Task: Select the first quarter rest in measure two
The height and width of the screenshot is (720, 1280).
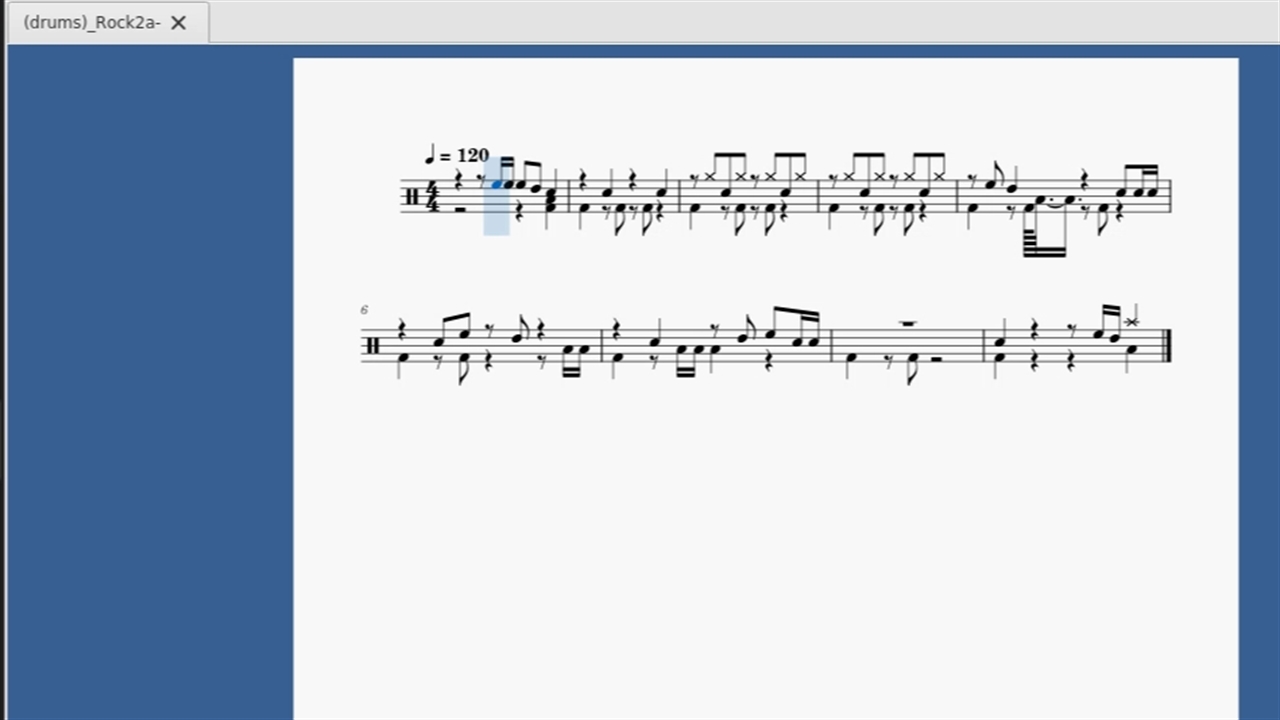Action: tap(582, 178)
